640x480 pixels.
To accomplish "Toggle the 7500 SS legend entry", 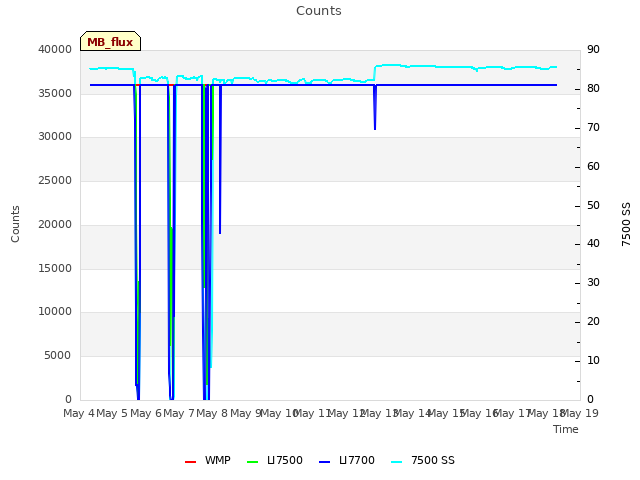I will [x=423, y=460].
